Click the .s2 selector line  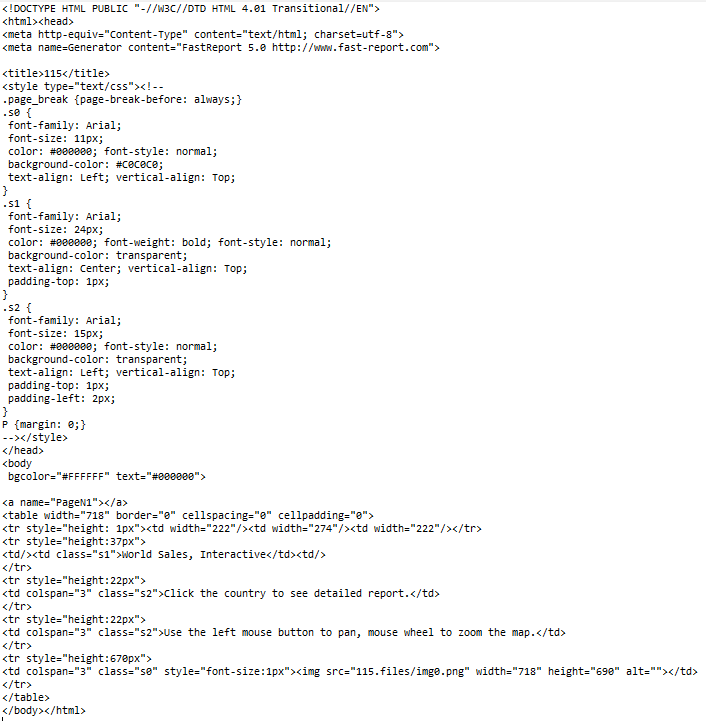17,308
